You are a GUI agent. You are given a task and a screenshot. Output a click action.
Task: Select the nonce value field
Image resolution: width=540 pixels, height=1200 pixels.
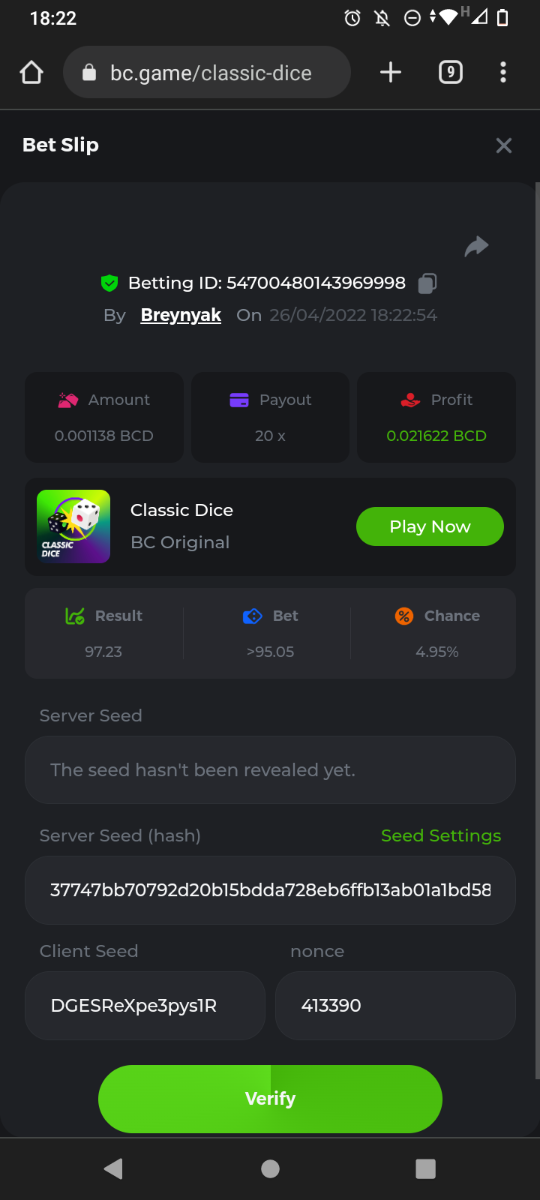coord(395,1006)
